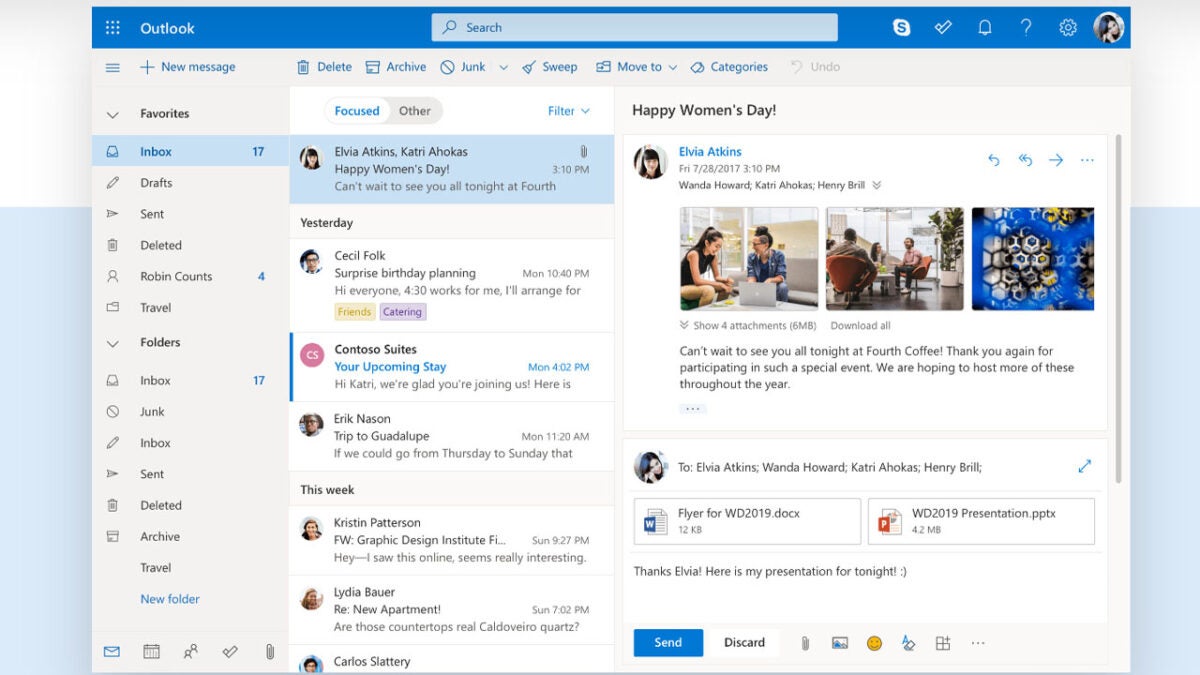The width and height of the screenshot is (1200, 675).
Task: Open the Move to dropdown
Action: [636, 67]
